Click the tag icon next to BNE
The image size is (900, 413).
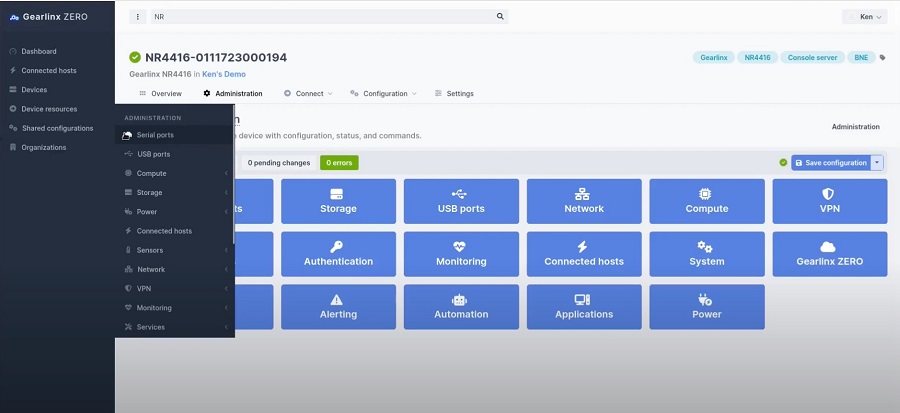(x=882, y=58)
